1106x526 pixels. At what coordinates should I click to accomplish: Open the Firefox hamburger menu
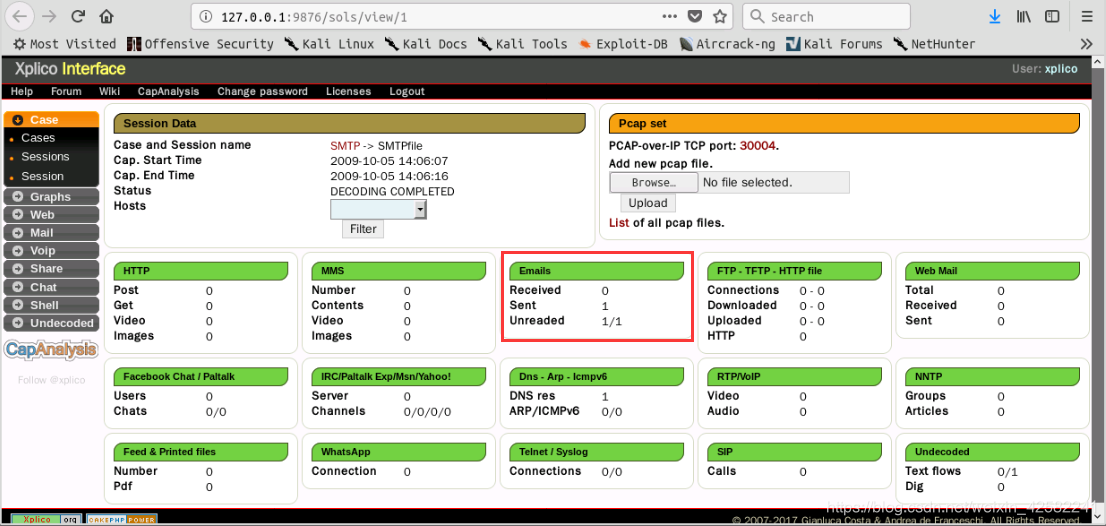[x=1087, y=16]
